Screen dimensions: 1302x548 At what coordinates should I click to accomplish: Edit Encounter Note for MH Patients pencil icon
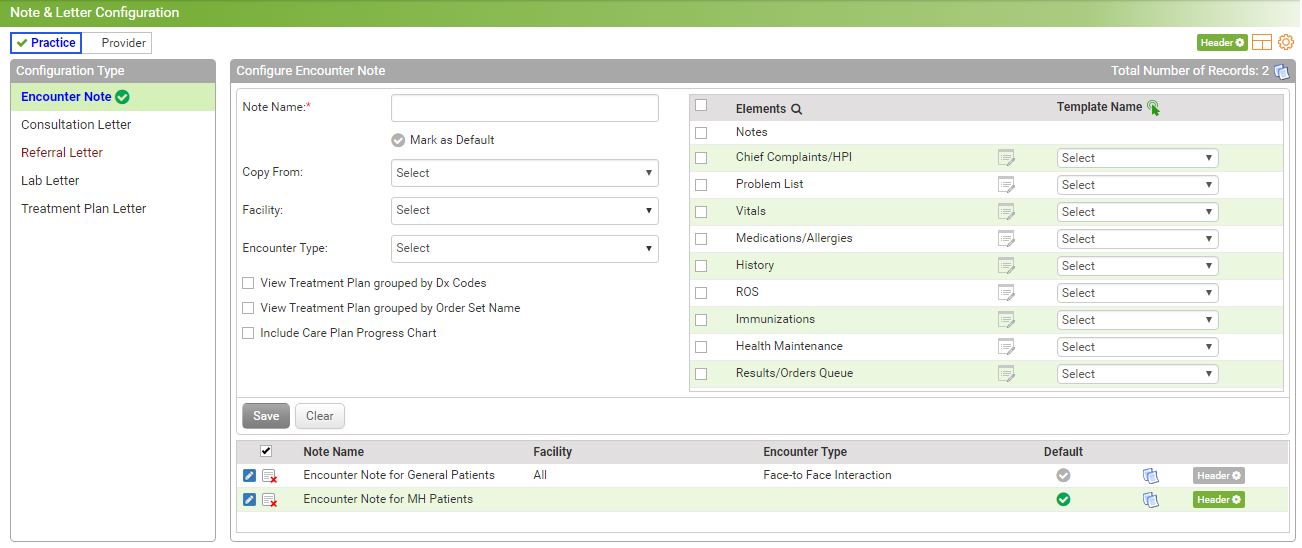click(x=250, y=500)
